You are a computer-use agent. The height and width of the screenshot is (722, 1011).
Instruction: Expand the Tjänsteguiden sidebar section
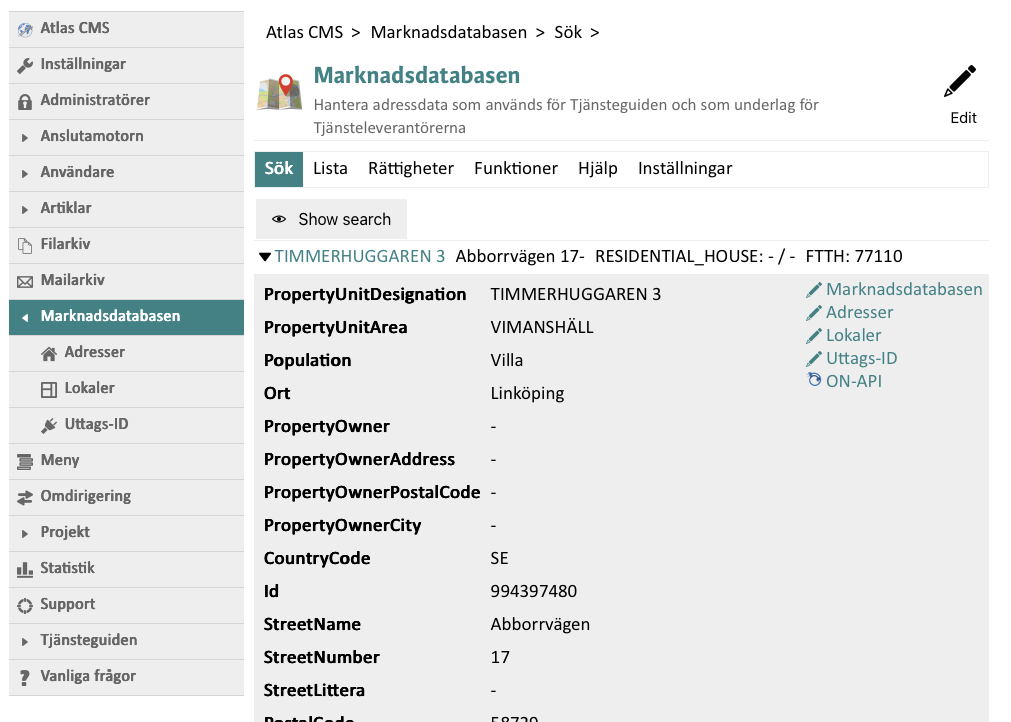tap(25, 641)
